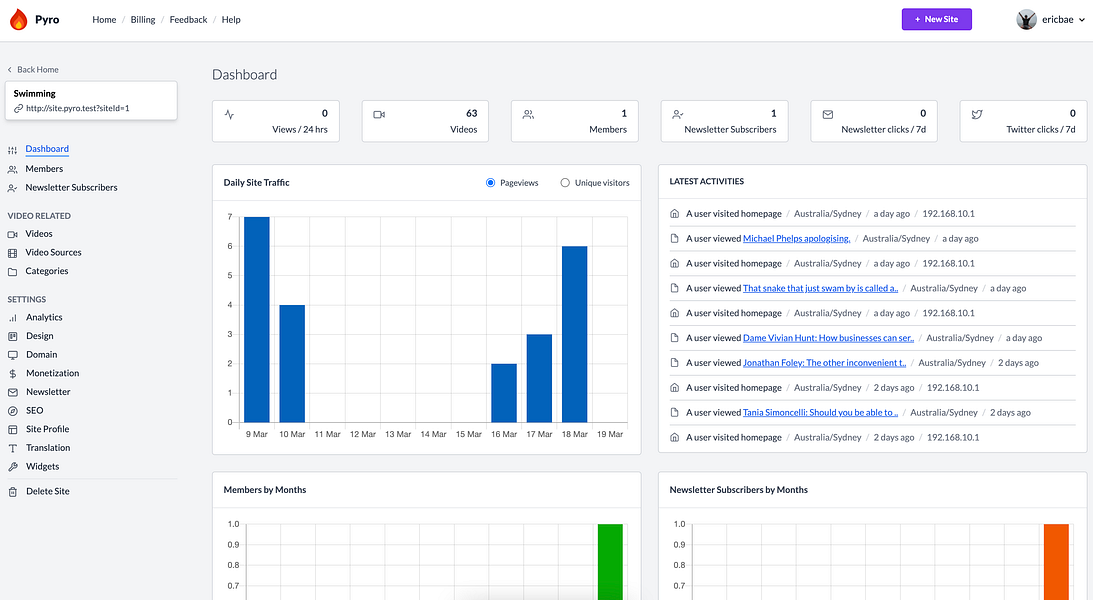This screenshot has height=600, width=1093.
Task: Click the '63' Videos count
Action: tap(472, 113)
